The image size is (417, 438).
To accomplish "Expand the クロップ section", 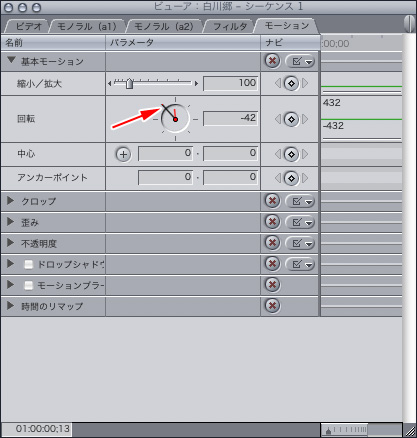I will tap(10, 201).
